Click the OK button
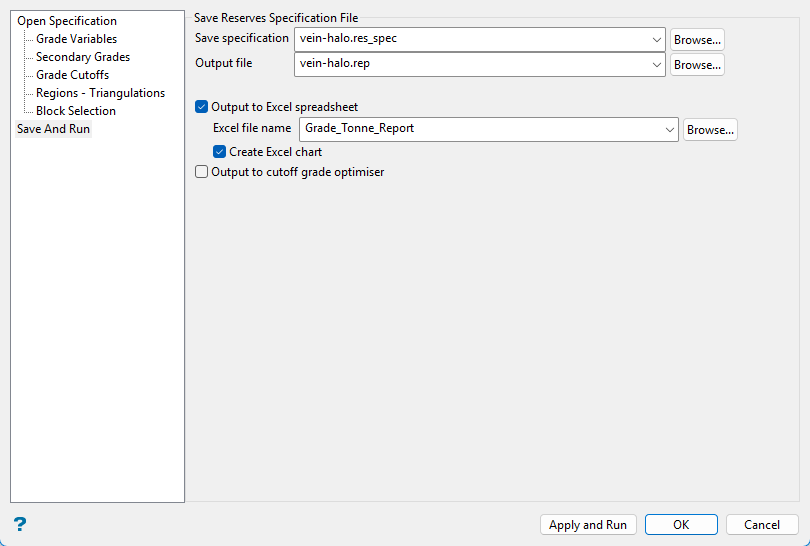This screenshot has width=810, height=546. click(x=681, y=525)
